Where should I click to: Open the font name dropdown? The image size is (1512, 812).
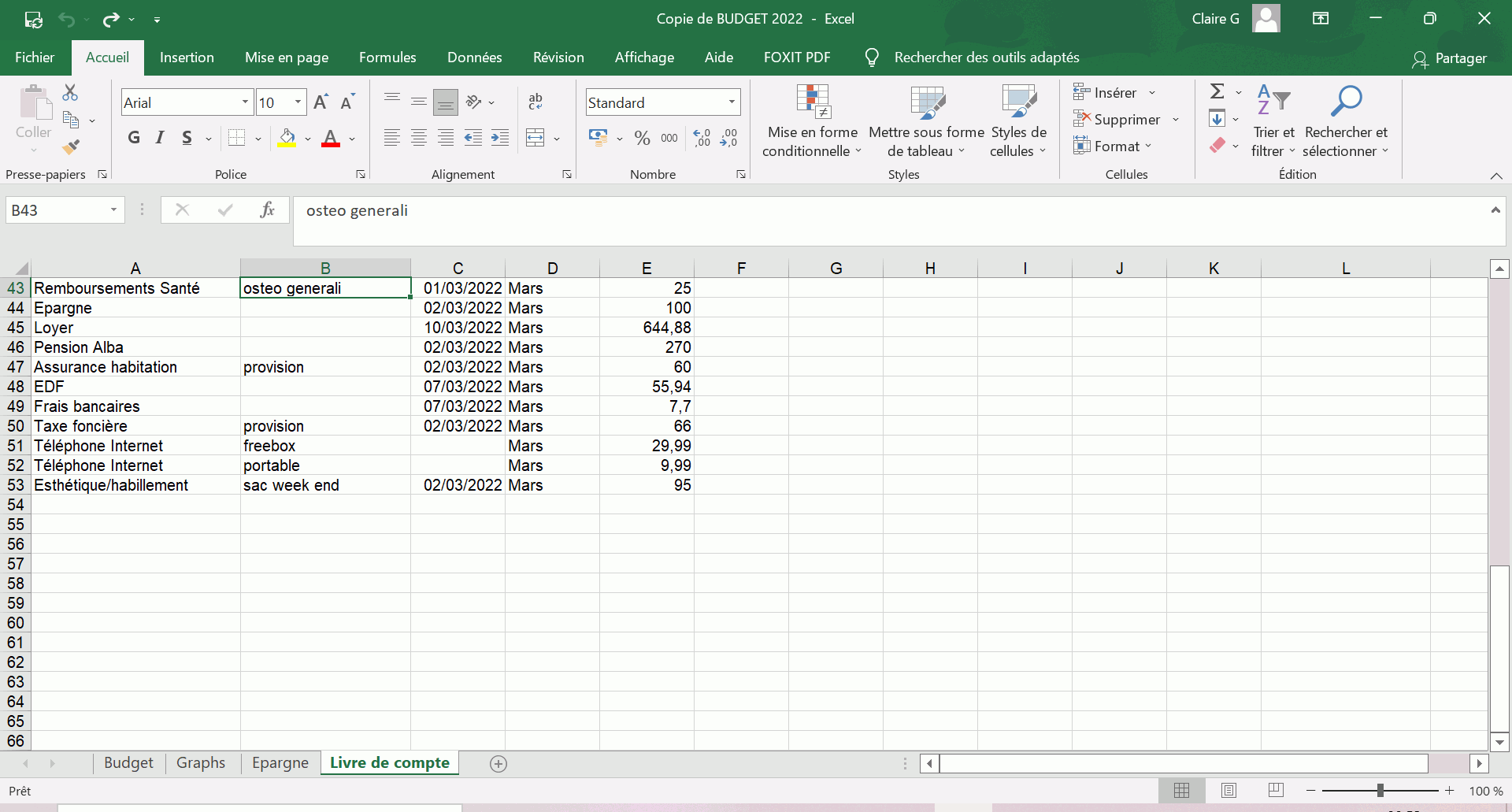coord(245,102)
